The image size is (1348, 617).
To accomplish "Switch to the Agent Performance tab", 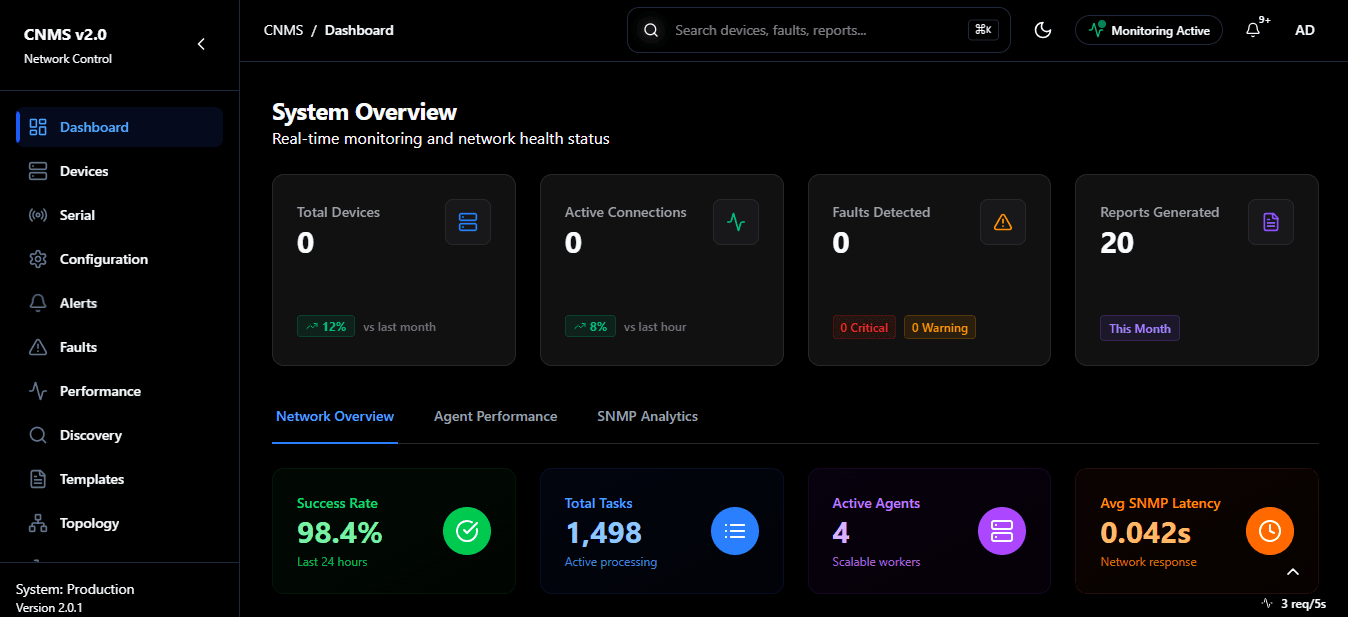I will [495, 415].
